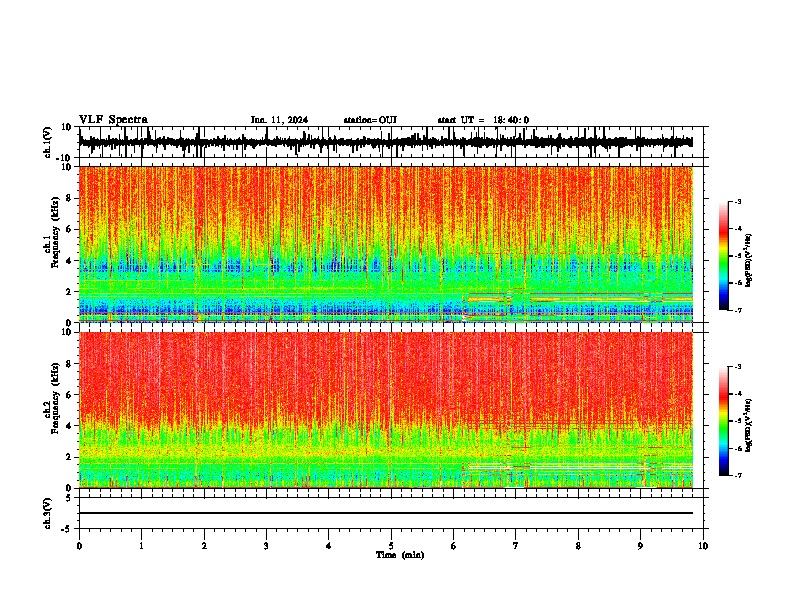Click the "station=OUI" label

370,120
